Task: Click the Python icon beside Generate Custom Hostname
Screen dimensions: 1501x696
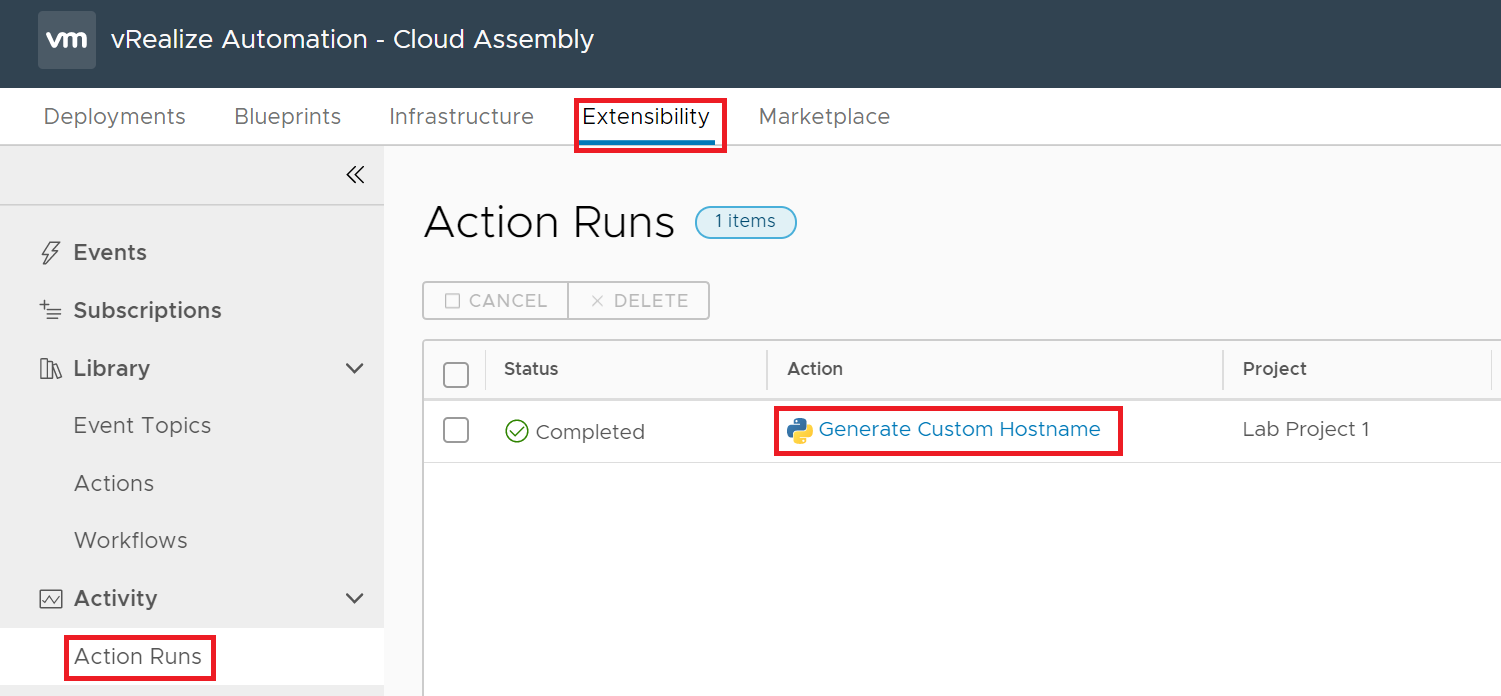Action: (x=799, y=430)
